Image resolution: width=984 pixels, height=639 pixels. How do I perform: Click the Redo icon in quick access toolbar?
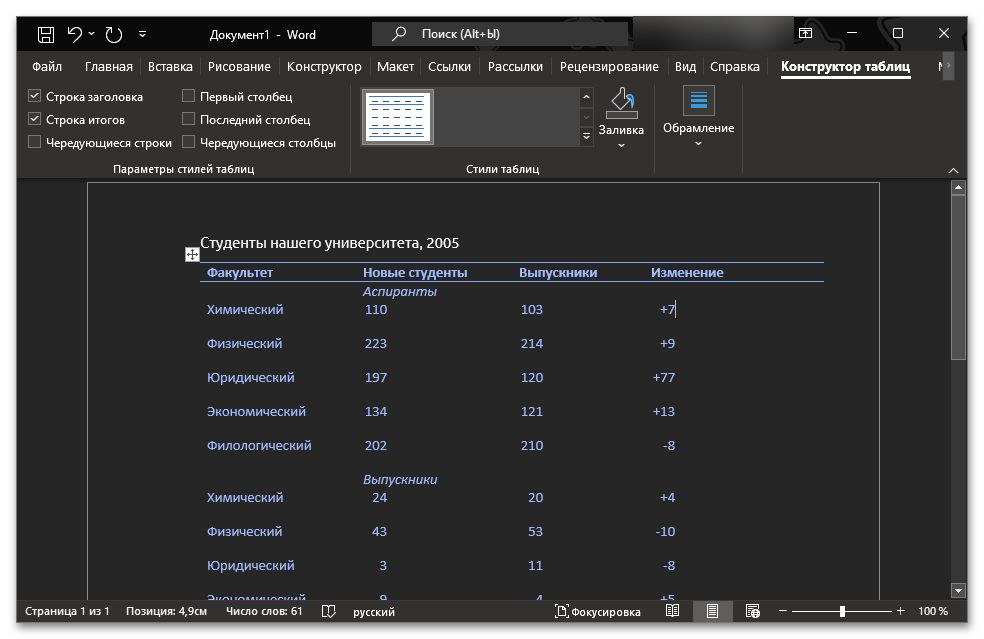(x=114, y=34)
